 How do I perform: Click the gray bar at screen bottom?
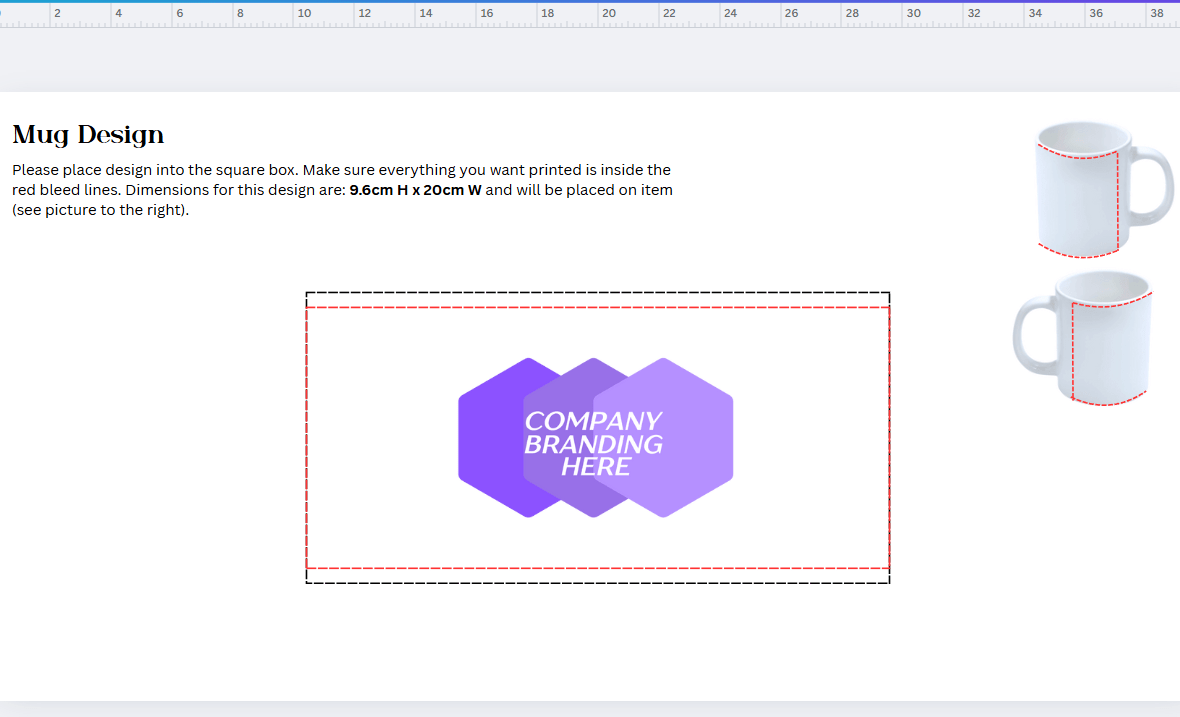(x=590, y=710)
